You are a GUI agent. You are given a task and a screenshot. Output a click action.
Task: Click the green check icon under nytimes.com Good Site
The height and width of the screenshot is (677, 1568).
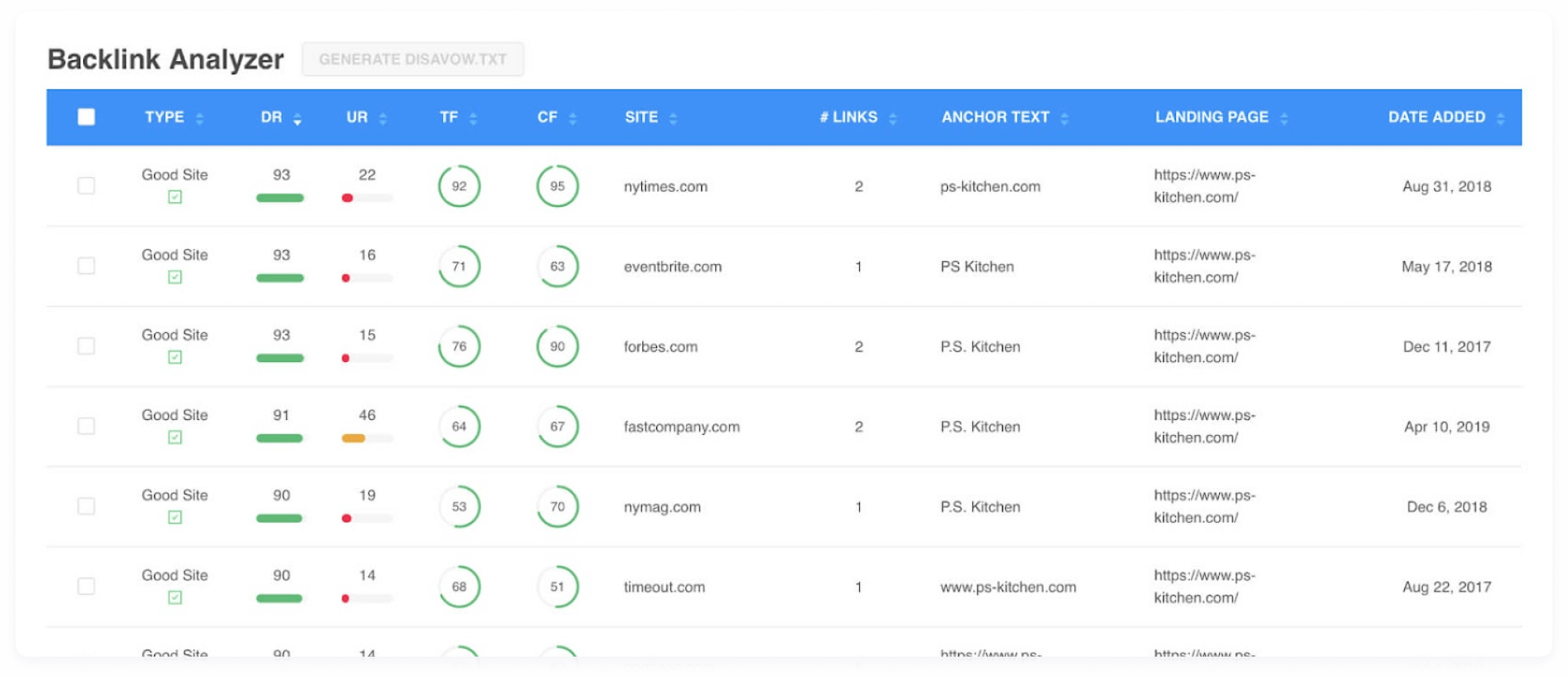point(175,197)
